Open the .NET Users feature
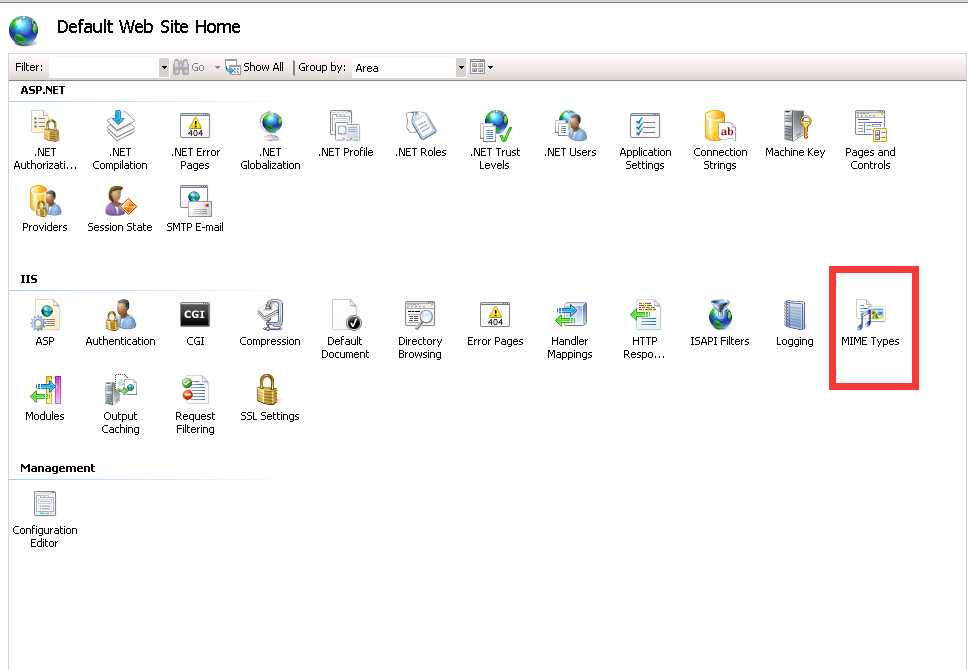The height and width of the screenshot is (670, 968). 570,134
